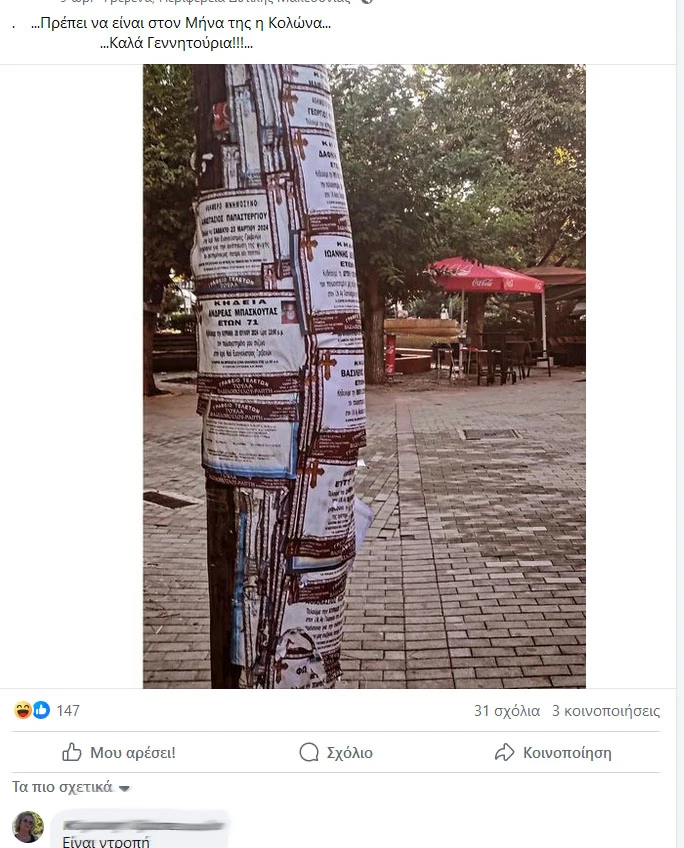Click the thumbs-up icon beside Μου αρέσει!
This screenshot has width=684, height=848.
pyautogui.click(x=71, y=752)
